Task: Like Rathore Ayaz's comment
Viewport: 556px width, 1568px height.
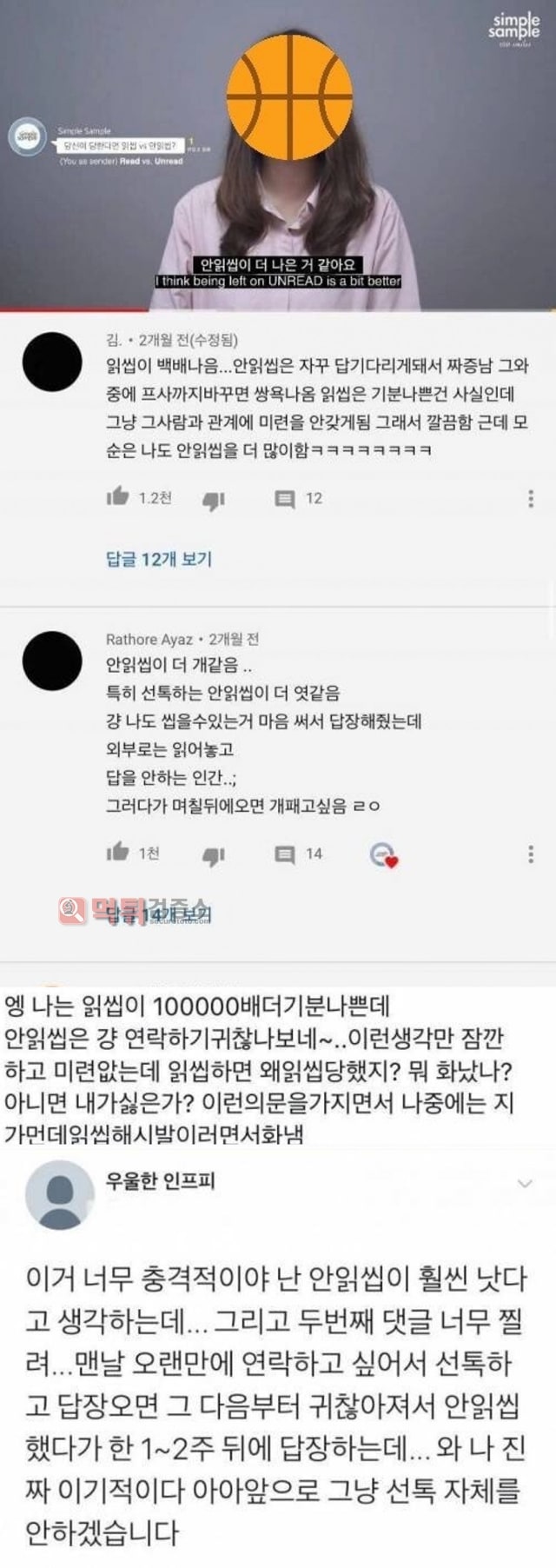Action: (117, 852)
